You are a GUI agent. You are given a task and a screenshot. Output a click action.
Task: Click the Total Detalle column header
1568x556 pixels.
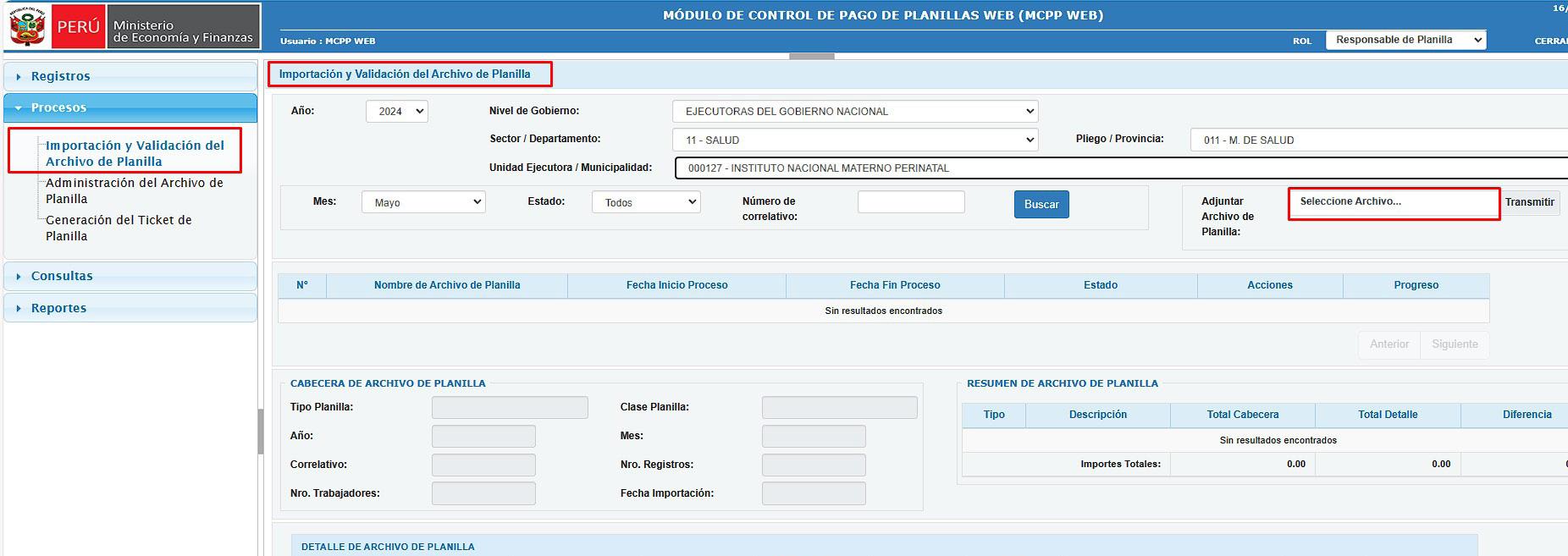1388,415
